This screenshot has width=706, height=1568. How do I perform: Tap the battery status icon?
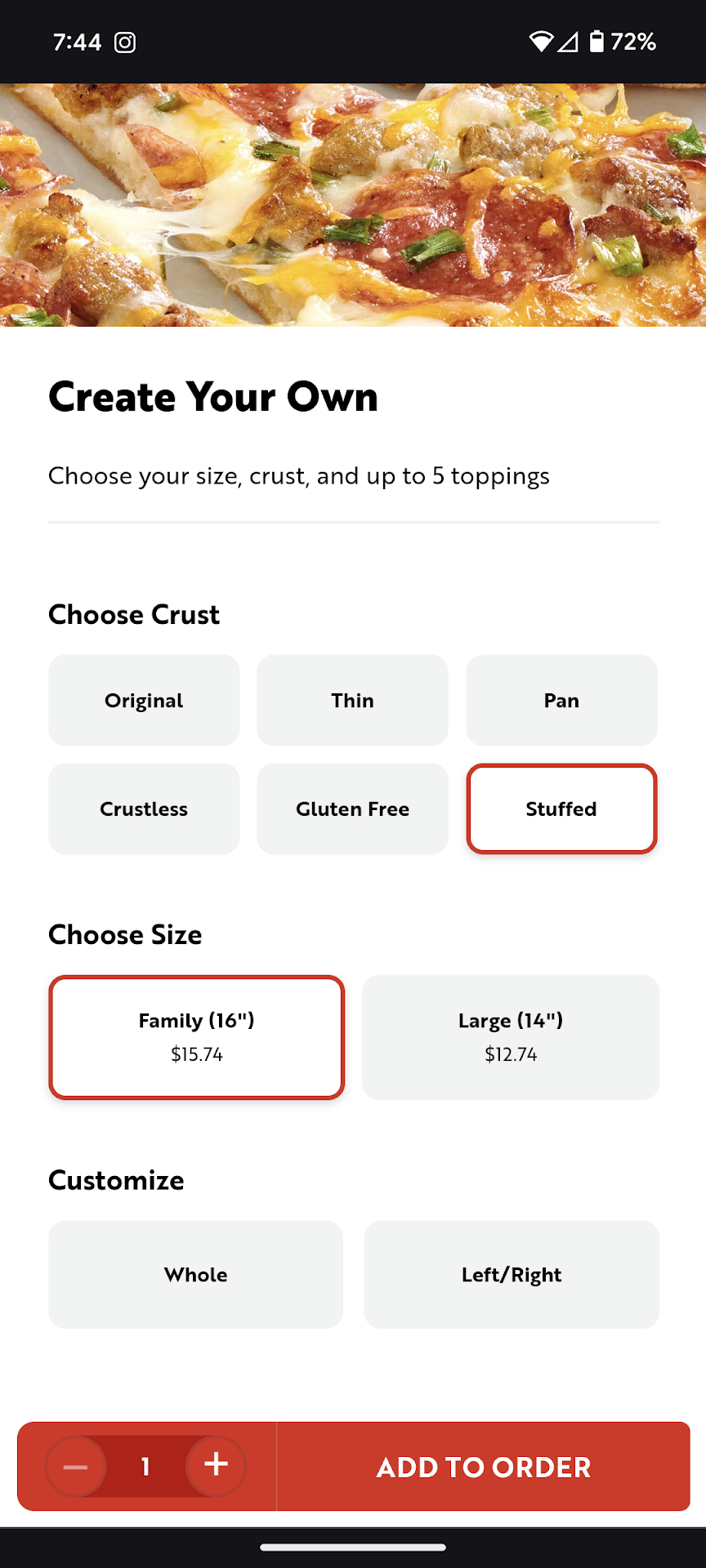point(597,42)
